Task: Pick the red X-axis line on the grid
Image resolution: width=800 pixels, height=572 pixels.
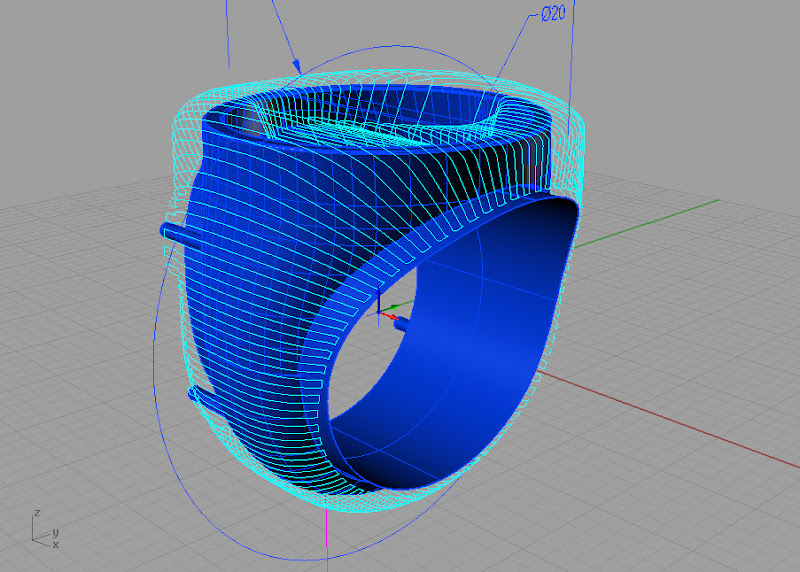Action: (669, 420)
